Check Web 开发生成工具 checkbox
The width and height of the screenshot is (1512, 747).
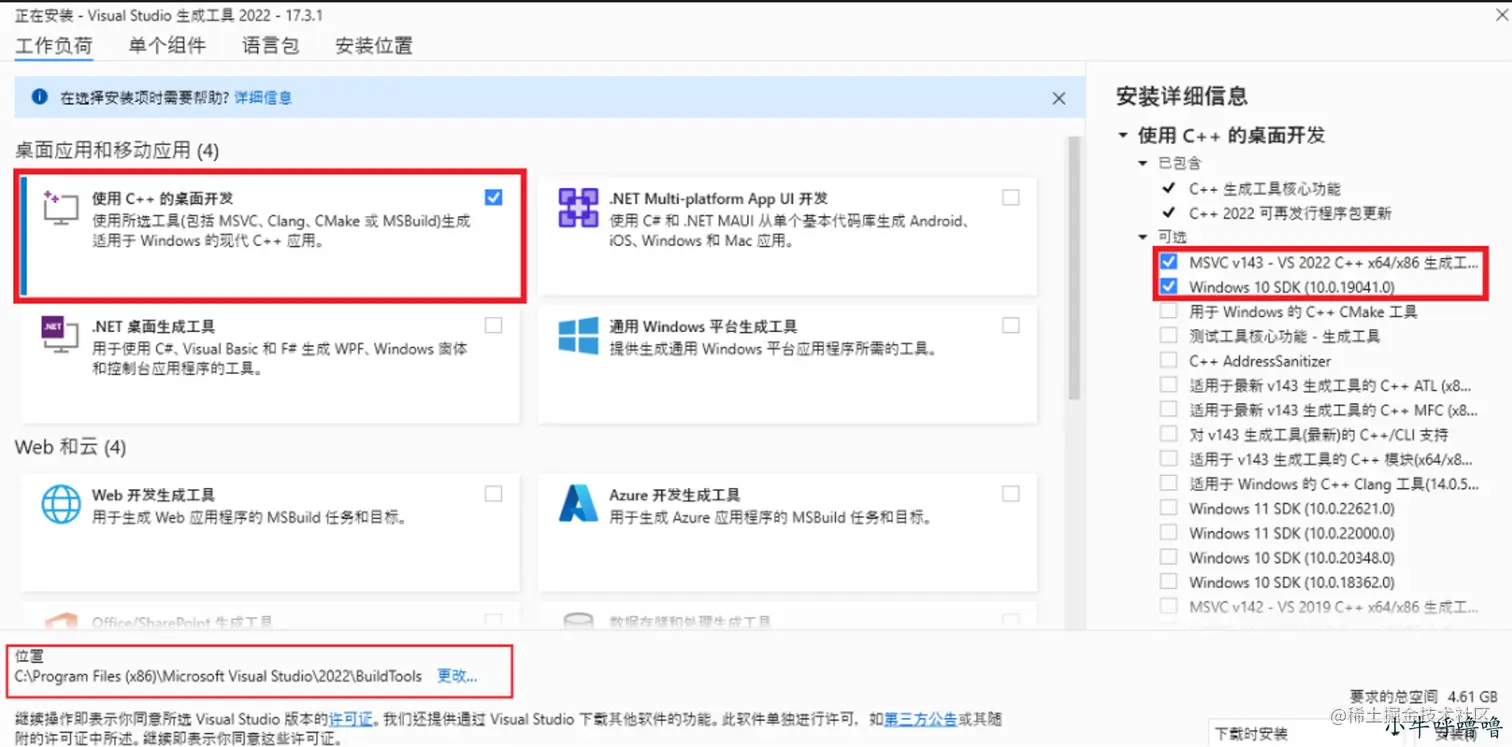click(x=493, y=493)
